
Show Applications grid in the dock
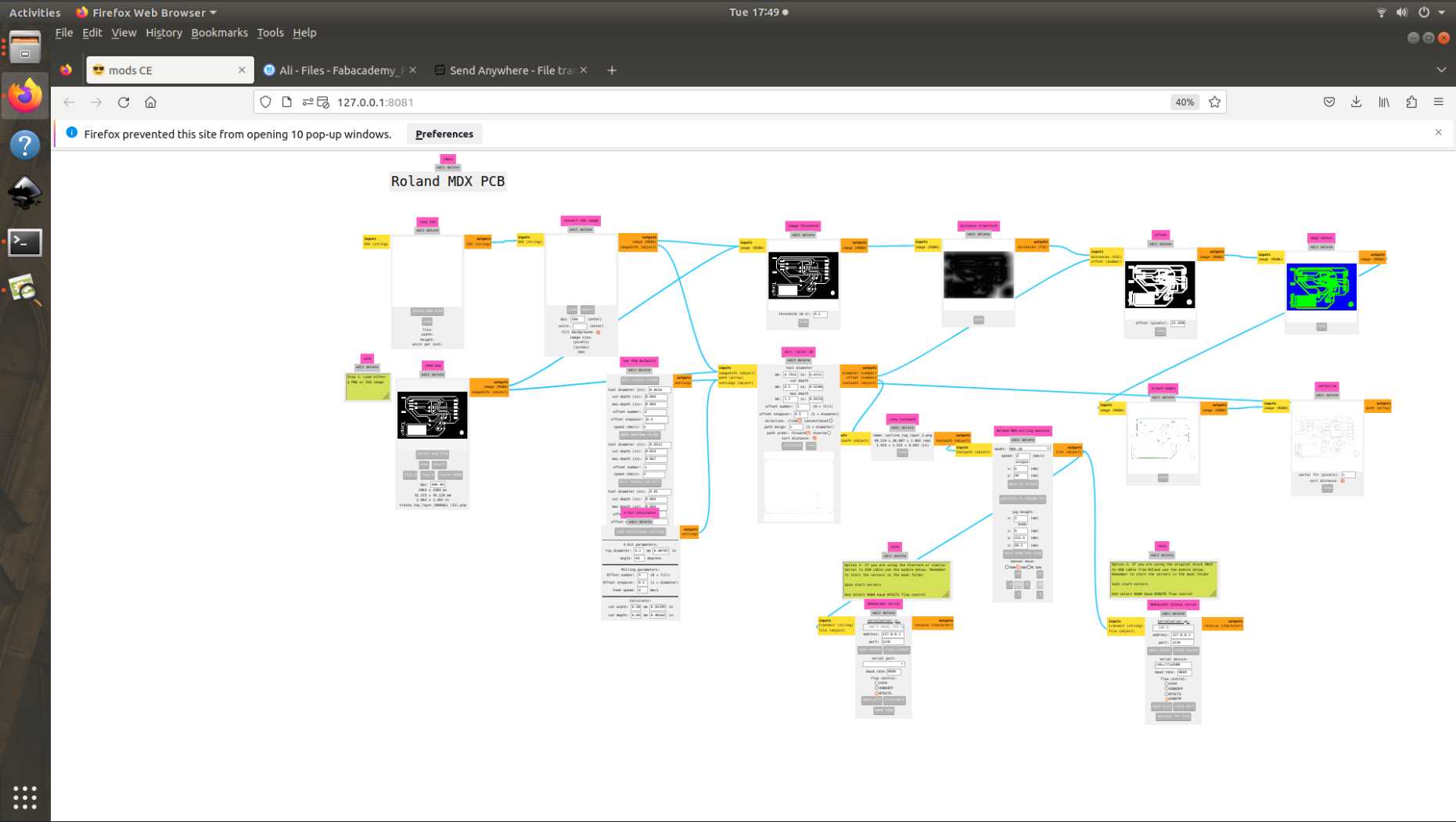click(x=25, y=797)
